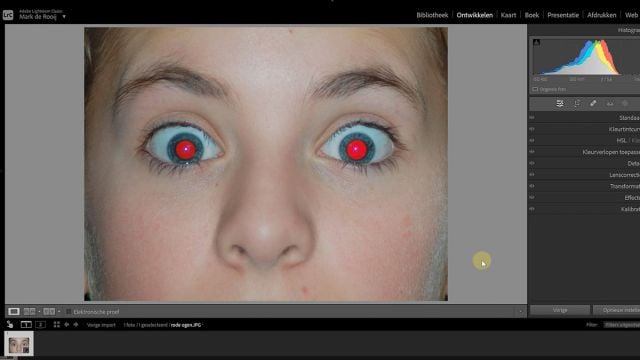Click the Vorige button
Viewport: 640px width, 360px height.
tap(560, 310)
